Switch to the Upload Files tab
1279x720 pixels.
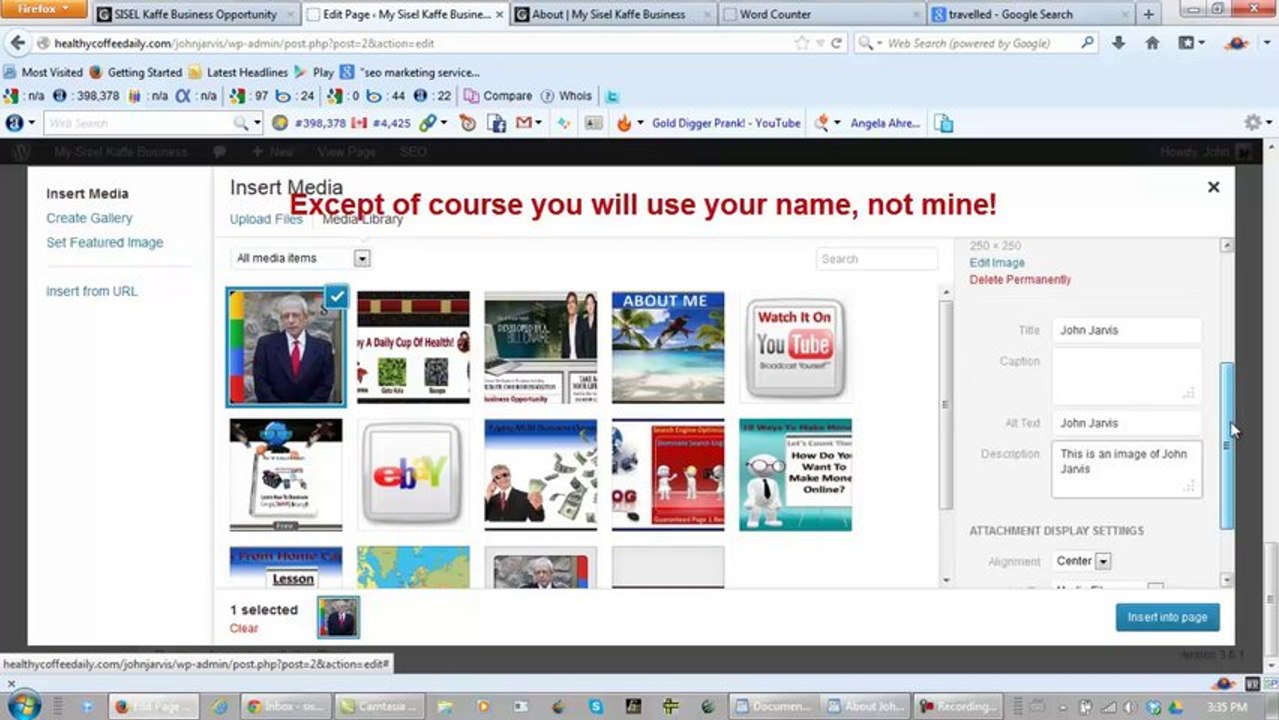point(266,219)
